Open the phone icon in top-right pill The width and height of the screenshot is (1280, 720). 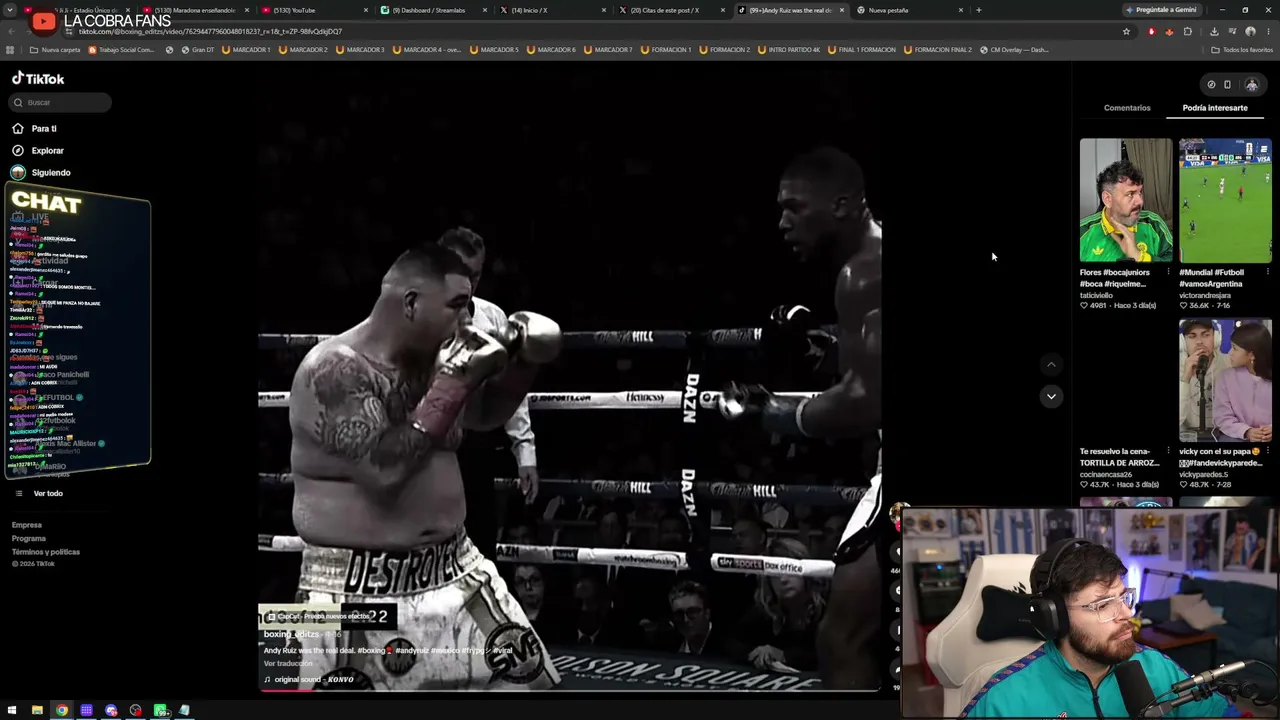[x=1228, y=84]
